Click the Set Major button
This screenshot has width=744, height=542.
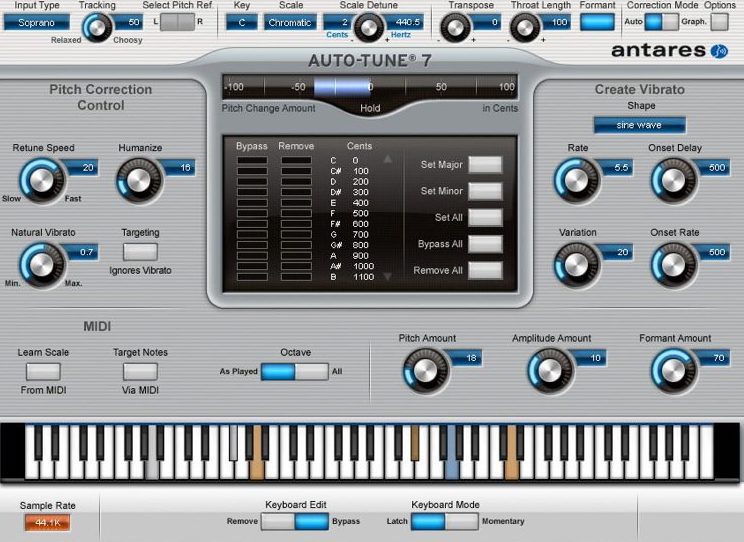(485, 165)
